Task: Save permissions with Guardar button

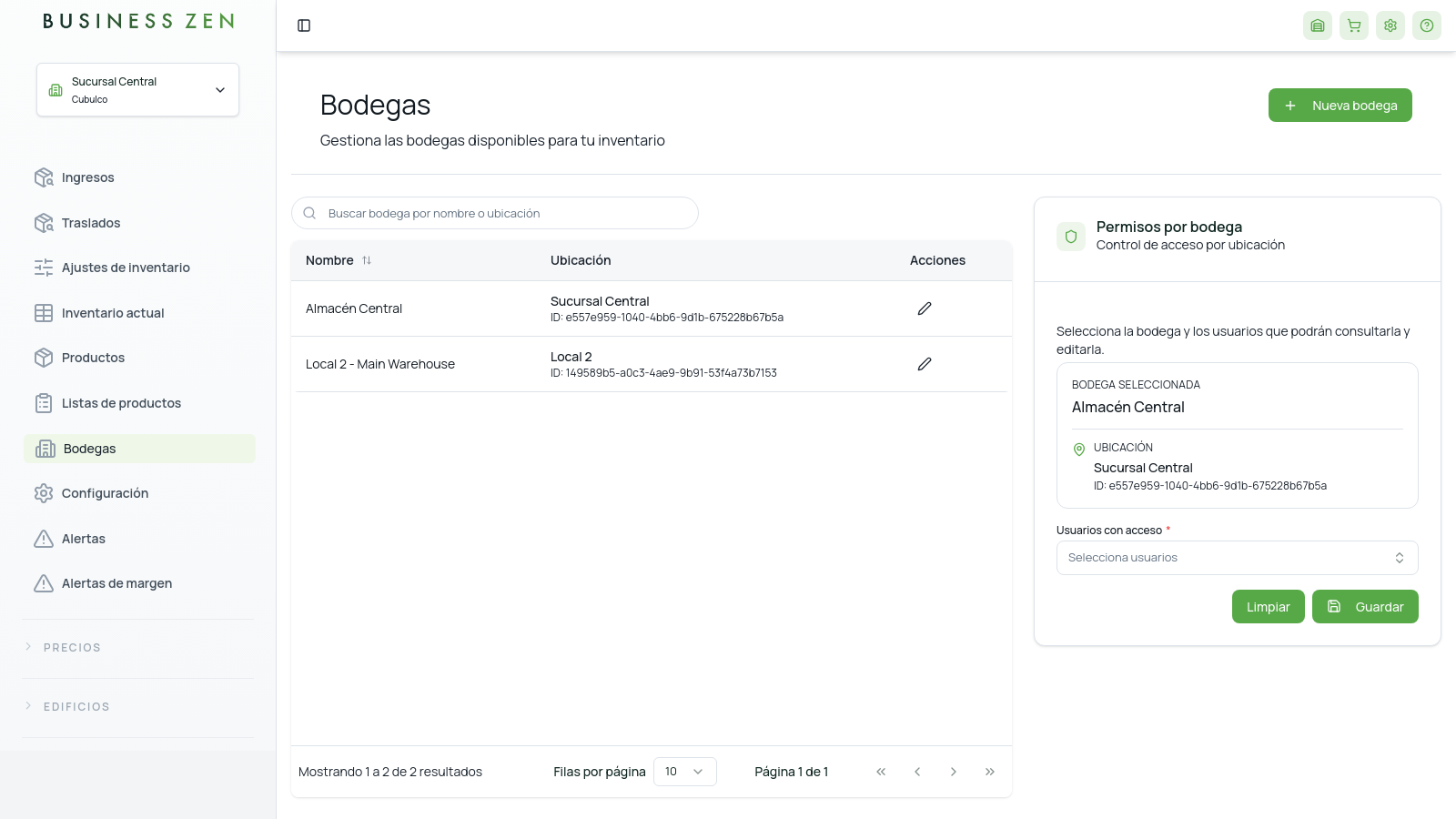Action: [x=1365, y=607]
